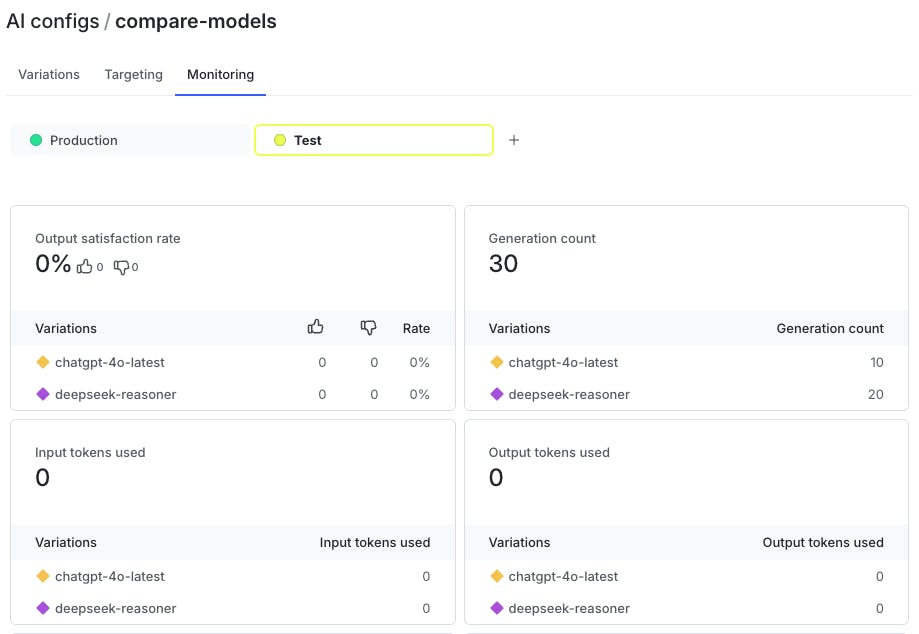Click the plus icon next to Test
Viewport: 919px width, 634px height.
514,140
